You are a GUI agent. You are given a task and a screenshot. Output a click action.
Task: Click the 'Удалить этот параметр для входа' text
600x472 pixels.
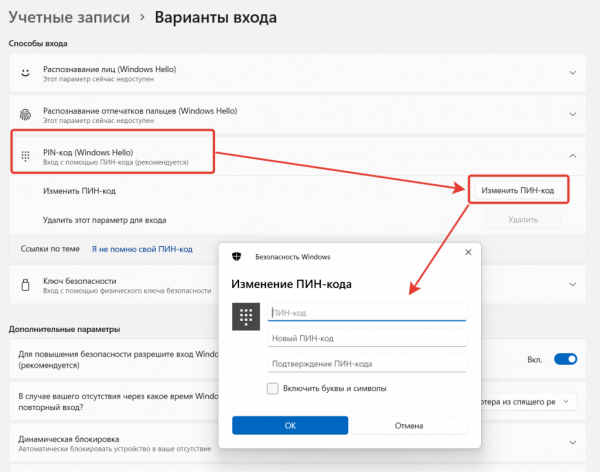click(104, 220)
